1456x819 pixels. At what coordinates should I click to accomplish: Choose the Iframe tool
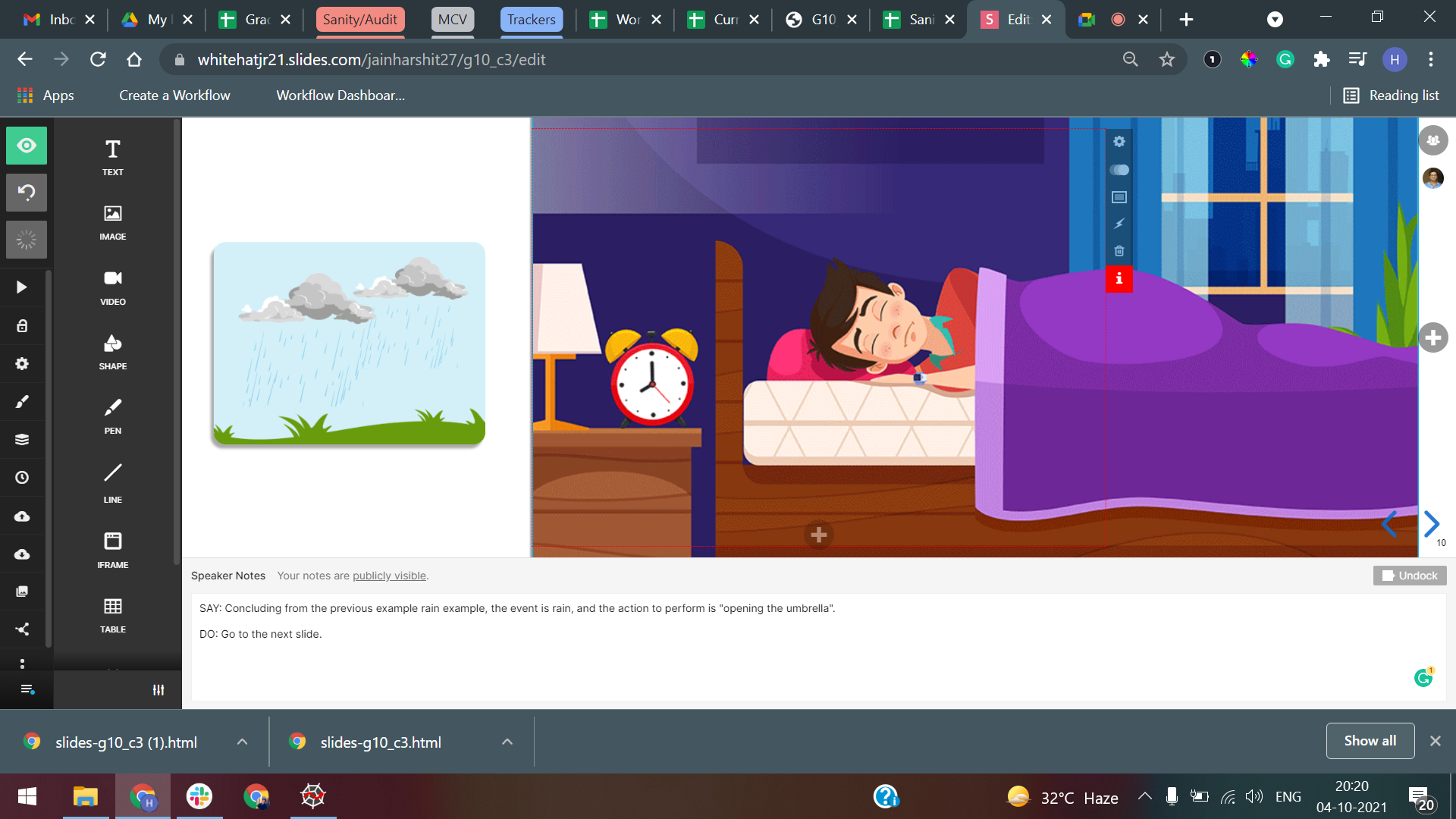pos(112,550)
